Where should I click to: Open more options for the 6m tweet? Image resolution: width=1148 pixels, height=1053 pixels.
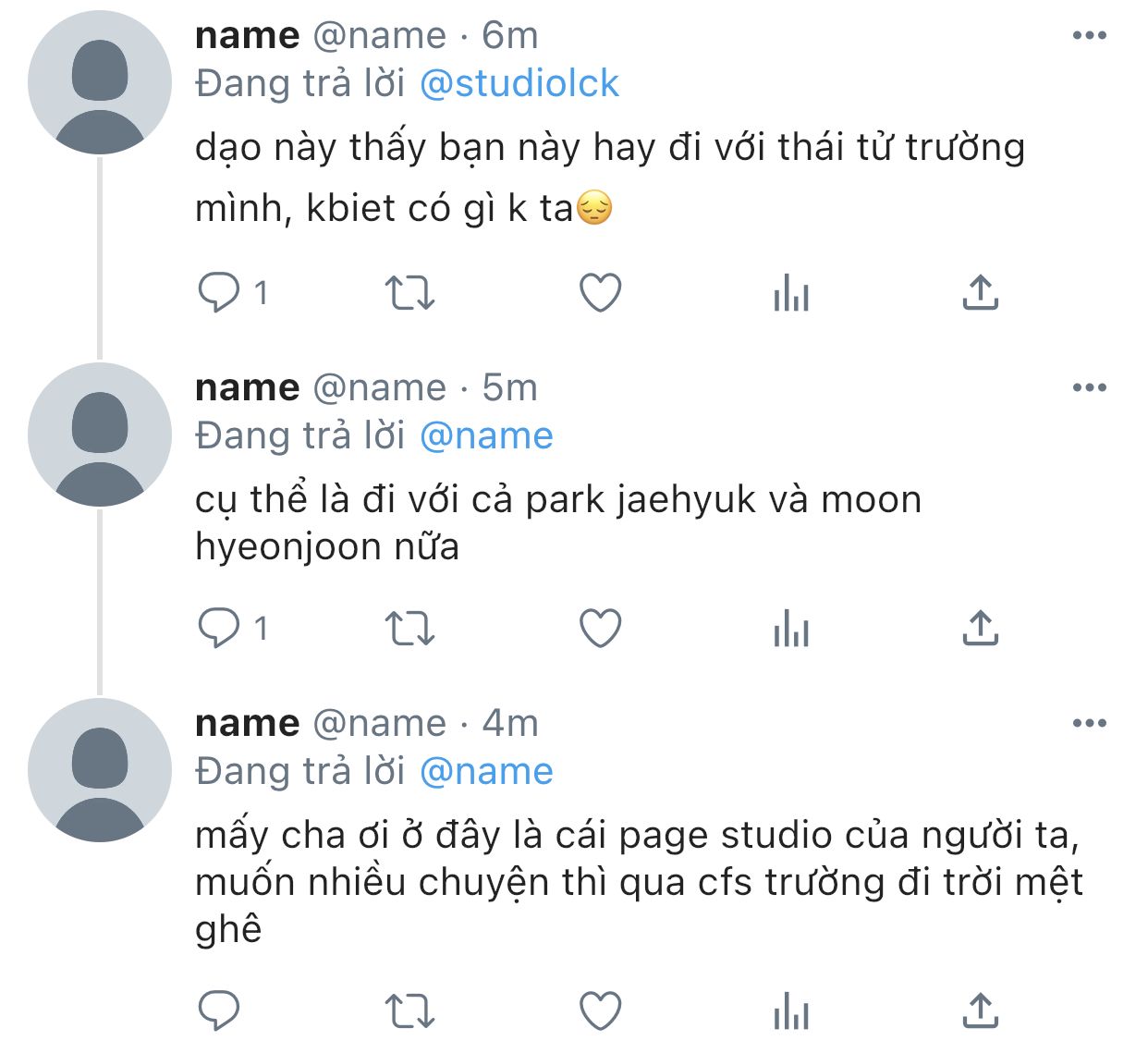click(1090, 36)
